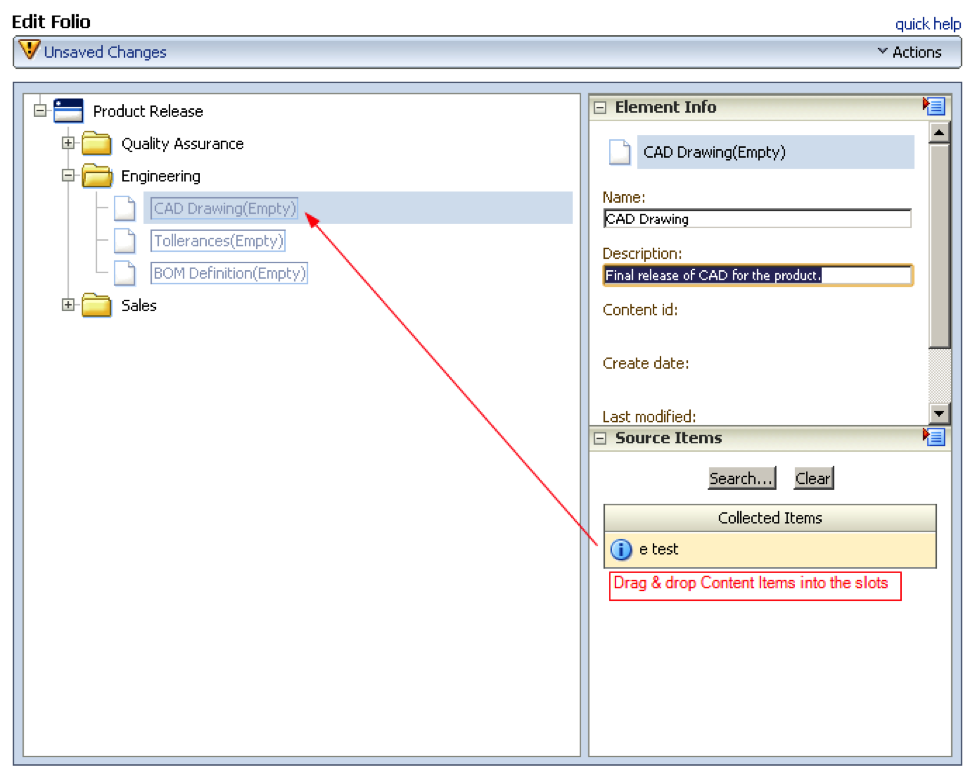Screen dimensions: 975x782
Task: Click the BOM Definition slot document icon
Action: coord(125,272)
